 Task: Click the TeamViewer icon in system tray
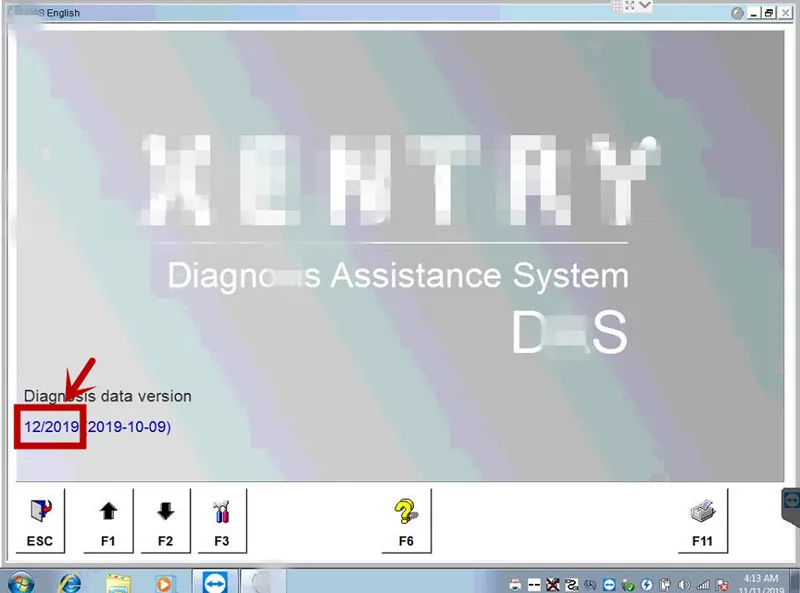pyautogui.click(x=609, y=585)
